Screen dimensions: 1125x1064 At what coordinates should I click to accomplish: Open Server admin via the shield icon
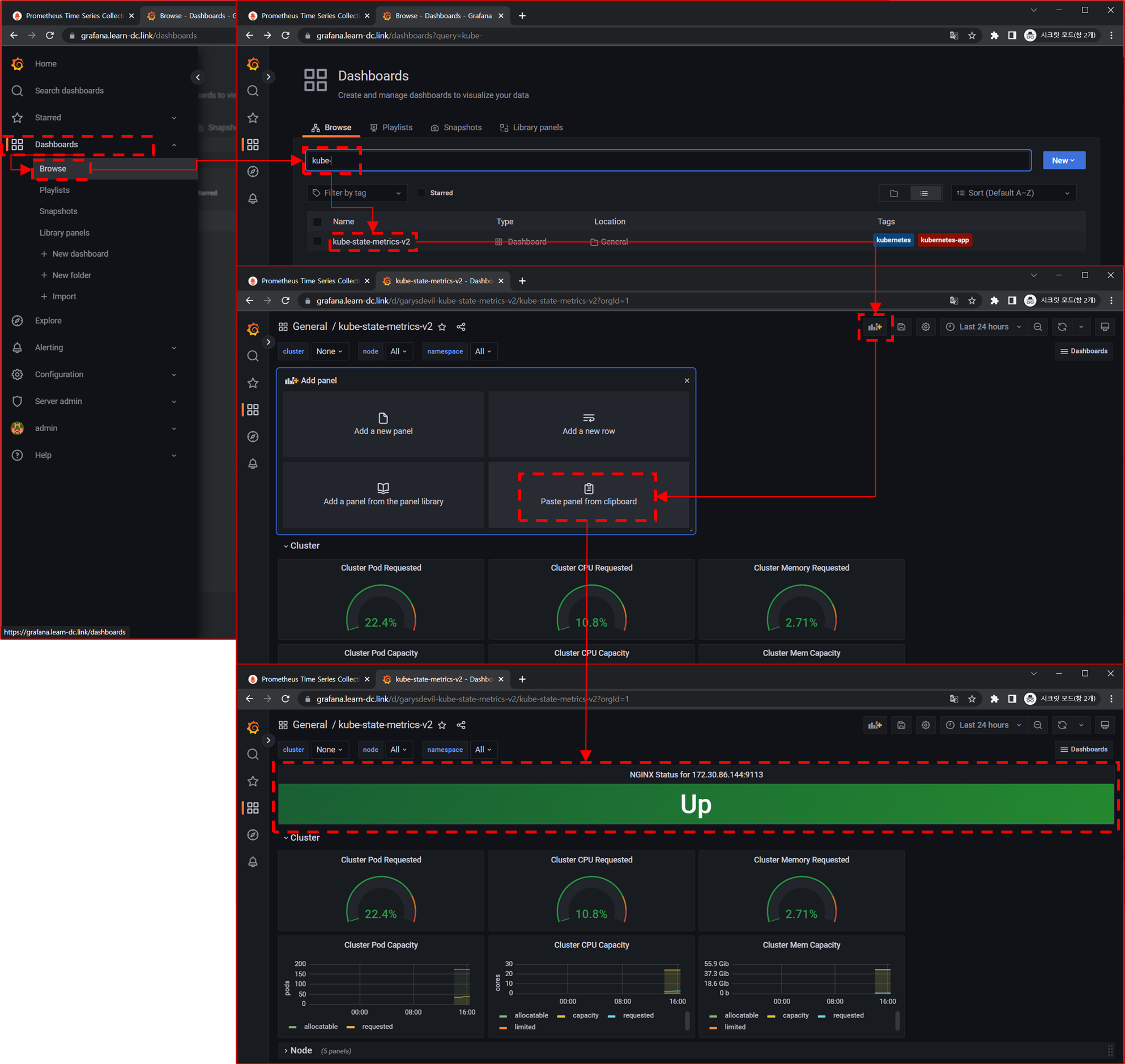coord(17,401)
